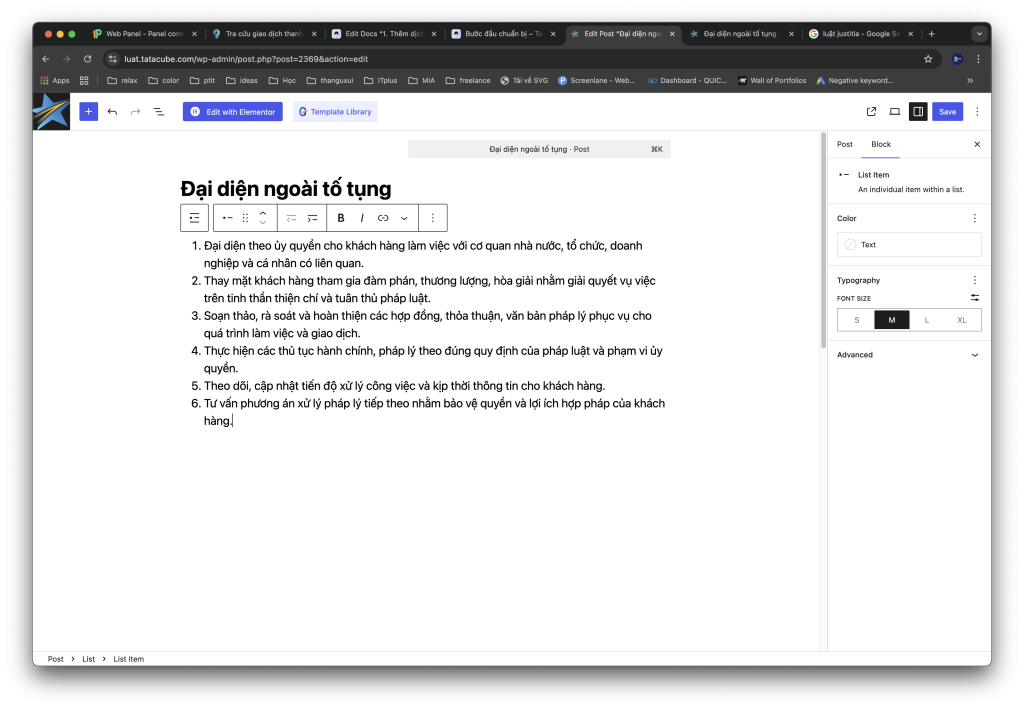Select font size S
1024x709 pixels.
click(856, 320)
